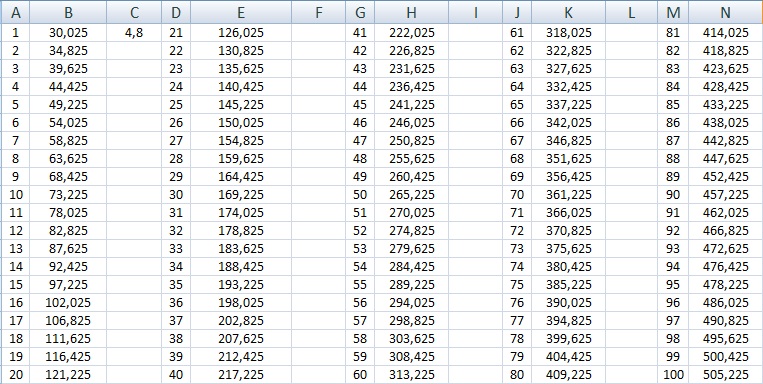Image resolution: width=763 pixels, height=384 pixels.
Task: Click the cell with value 505,225
Action: click(726, 375)
